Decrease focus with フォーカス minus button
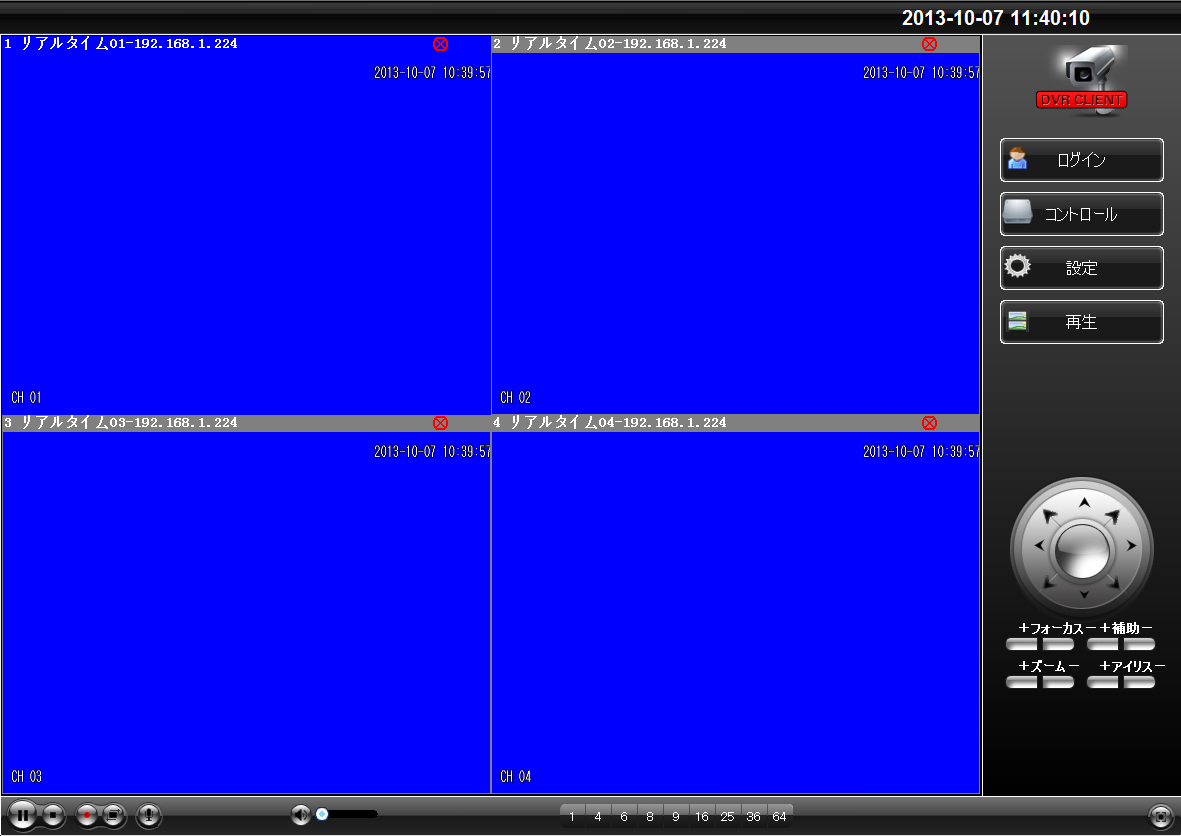1181x836 pixels. point(1058,645)
